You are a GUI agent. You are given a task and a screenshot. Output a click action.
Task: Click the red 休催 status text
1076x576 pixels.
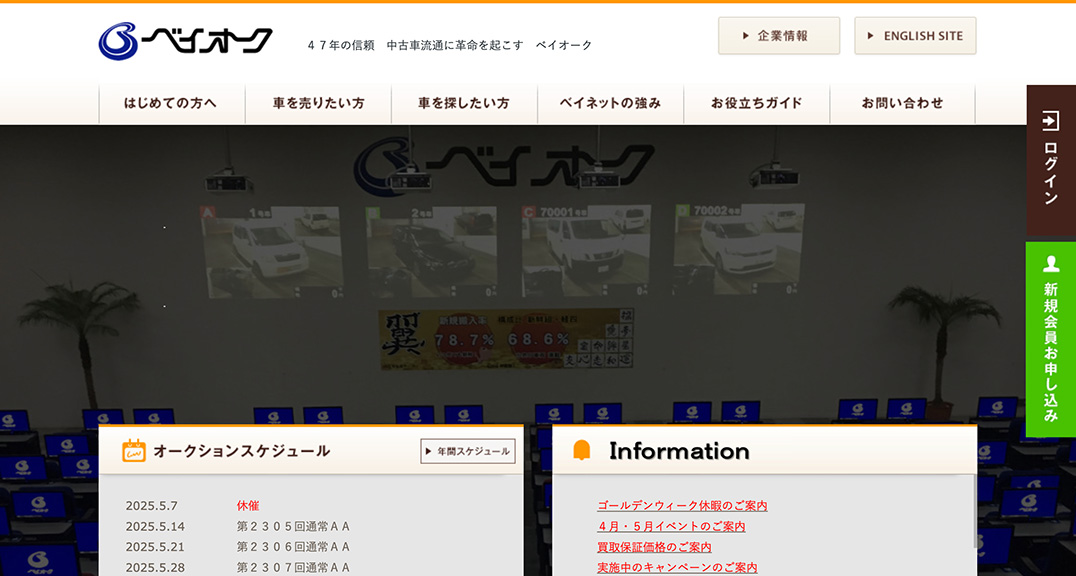(x=248, y=506)
